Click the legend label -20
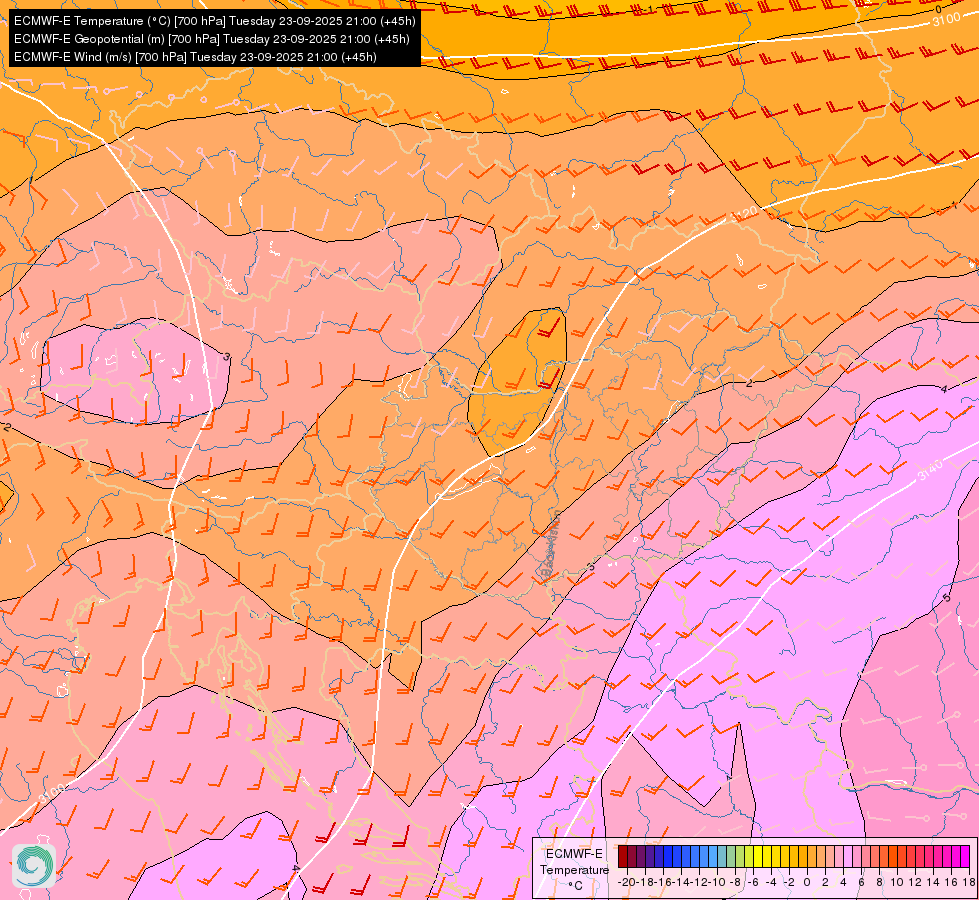Image resolution: width=979 pixels, height=900 pixels. coord(627,883)
